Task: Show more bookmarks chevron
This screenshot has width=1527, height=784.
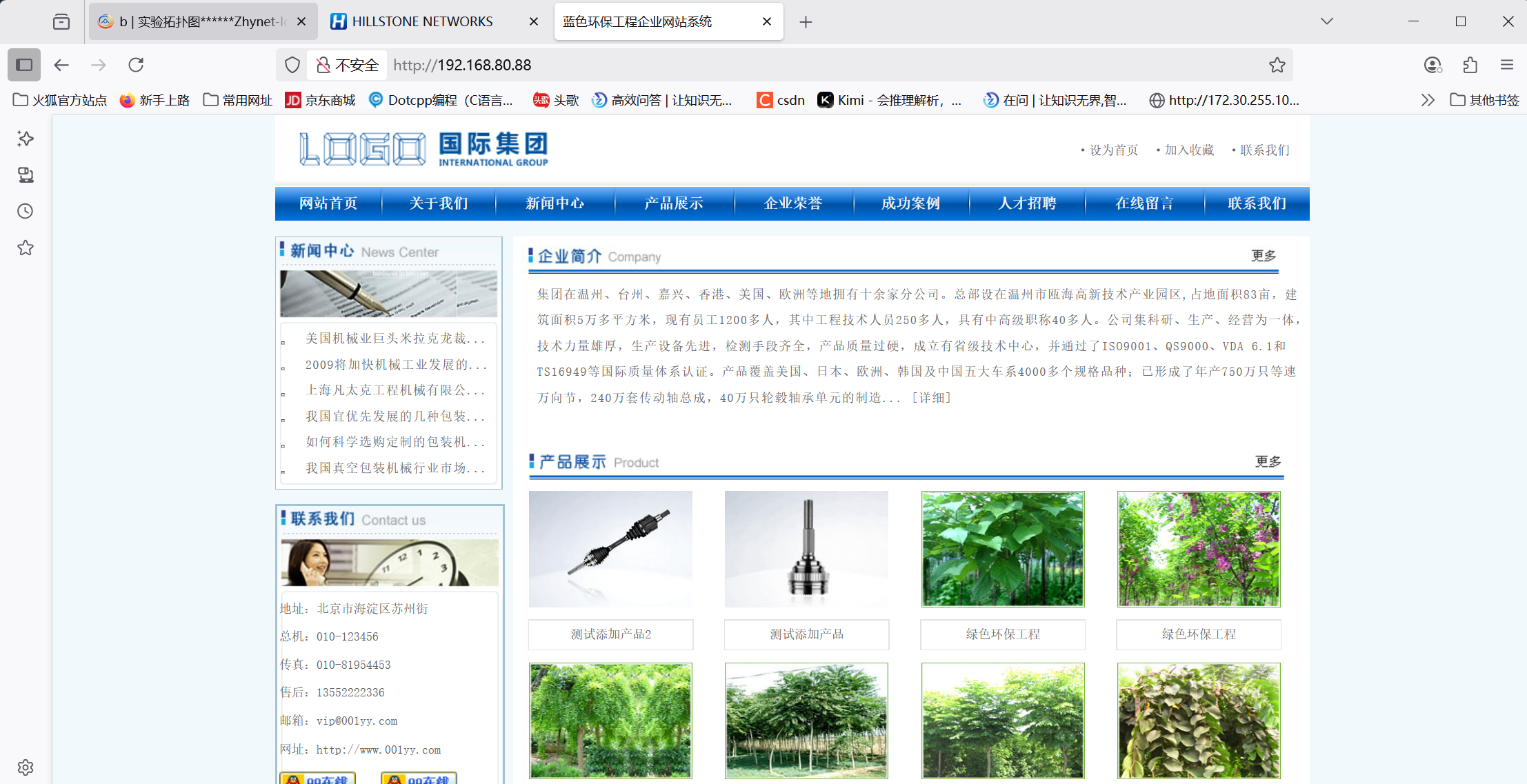Action: pyautogui.click(x=1428, y=100)
